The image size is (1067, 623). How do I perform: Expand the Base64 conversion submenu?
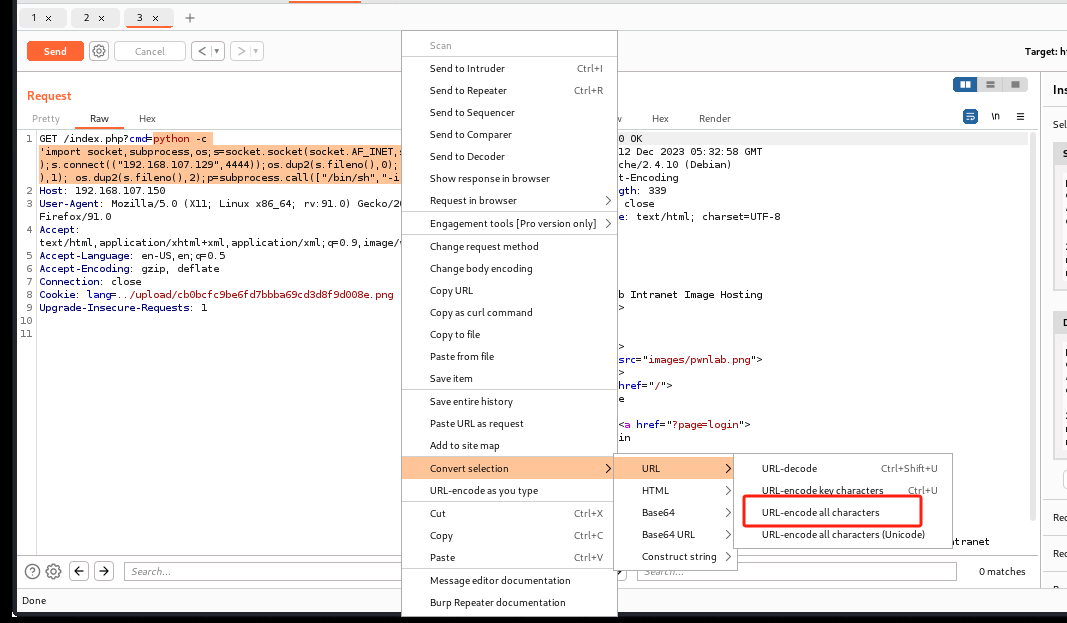coord(675,513)
